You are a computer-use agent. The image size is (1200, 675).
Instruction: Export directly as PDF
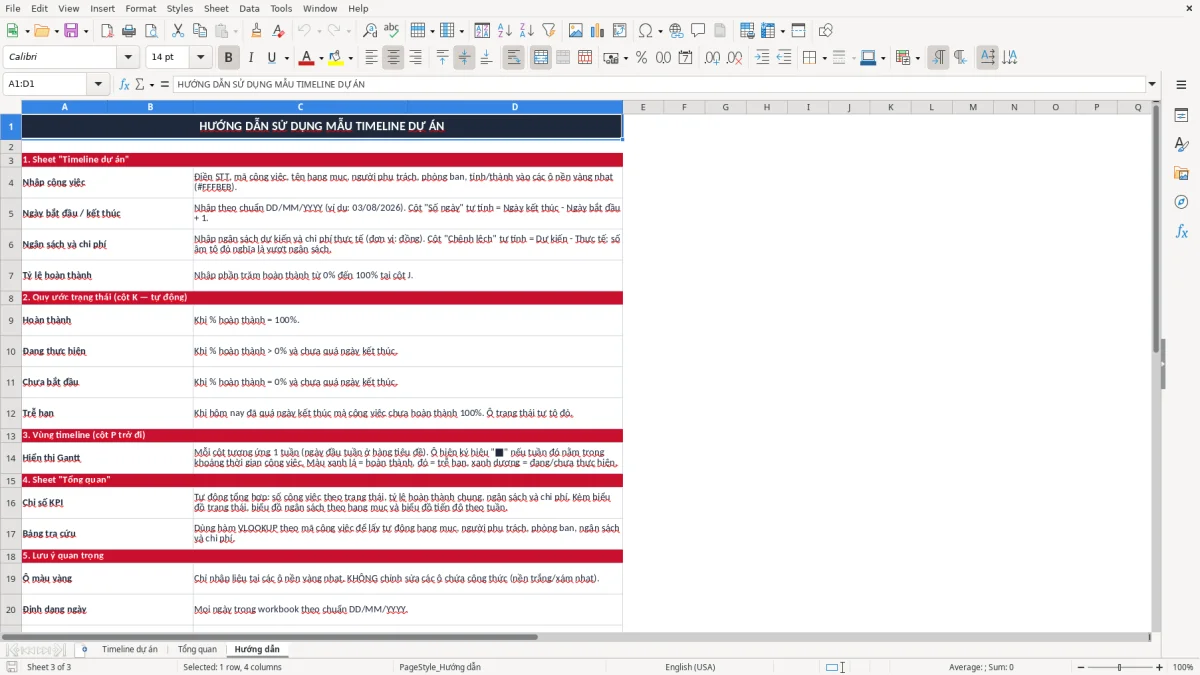pos(107,31)
